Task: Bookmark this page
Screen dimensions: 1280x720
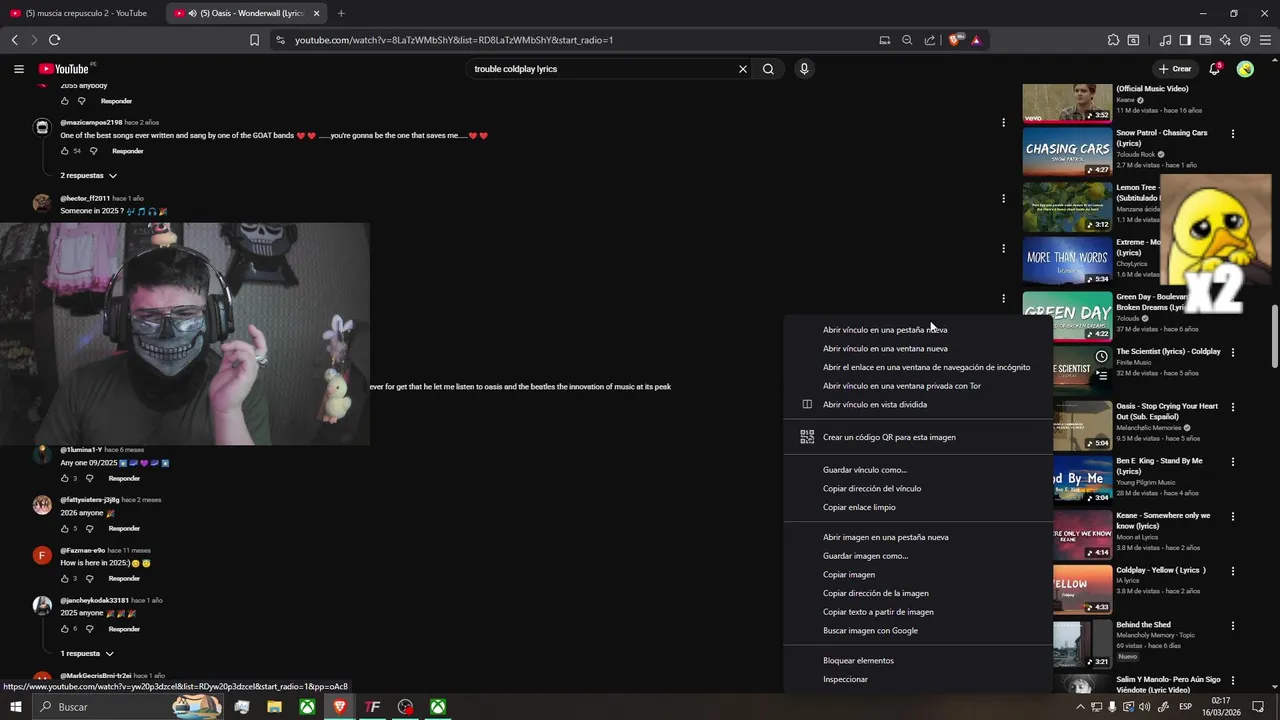Action: [x=254, y=40]
